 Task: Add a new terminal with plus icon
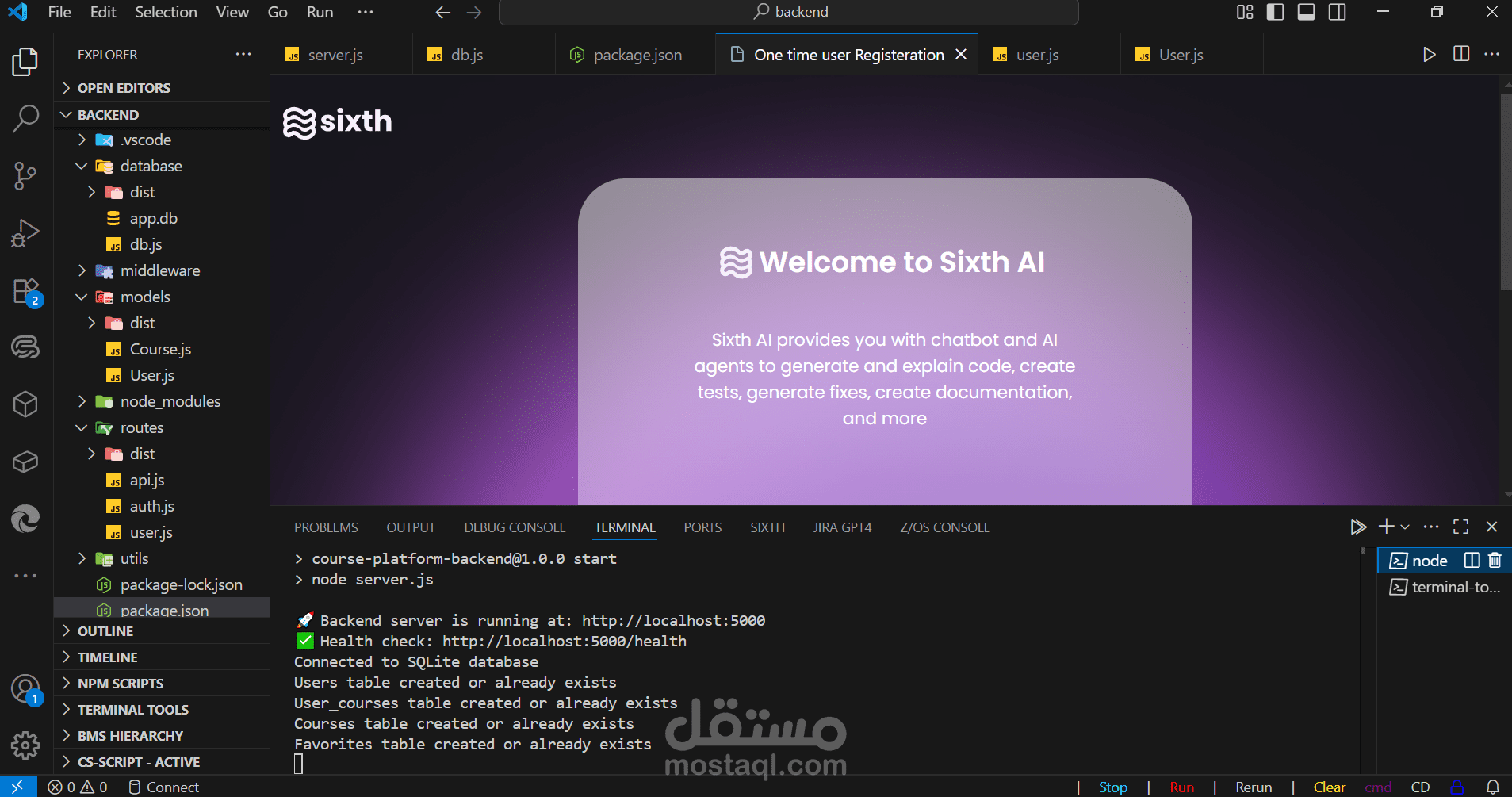point(1386,527)
